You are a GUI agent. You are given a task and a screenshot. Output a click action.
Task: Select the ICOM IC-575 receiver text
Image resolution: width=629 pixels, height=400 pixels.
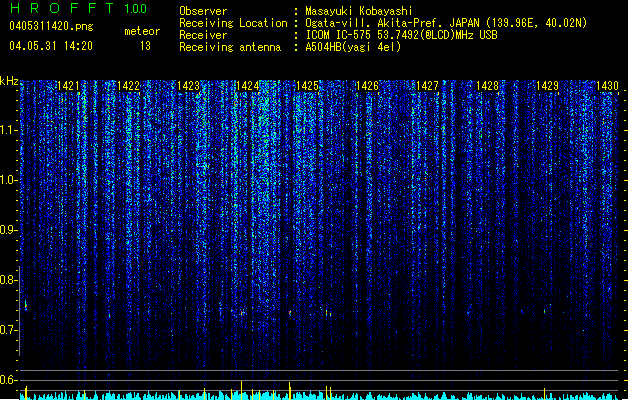pyautogui.click(x=401, y=35)
